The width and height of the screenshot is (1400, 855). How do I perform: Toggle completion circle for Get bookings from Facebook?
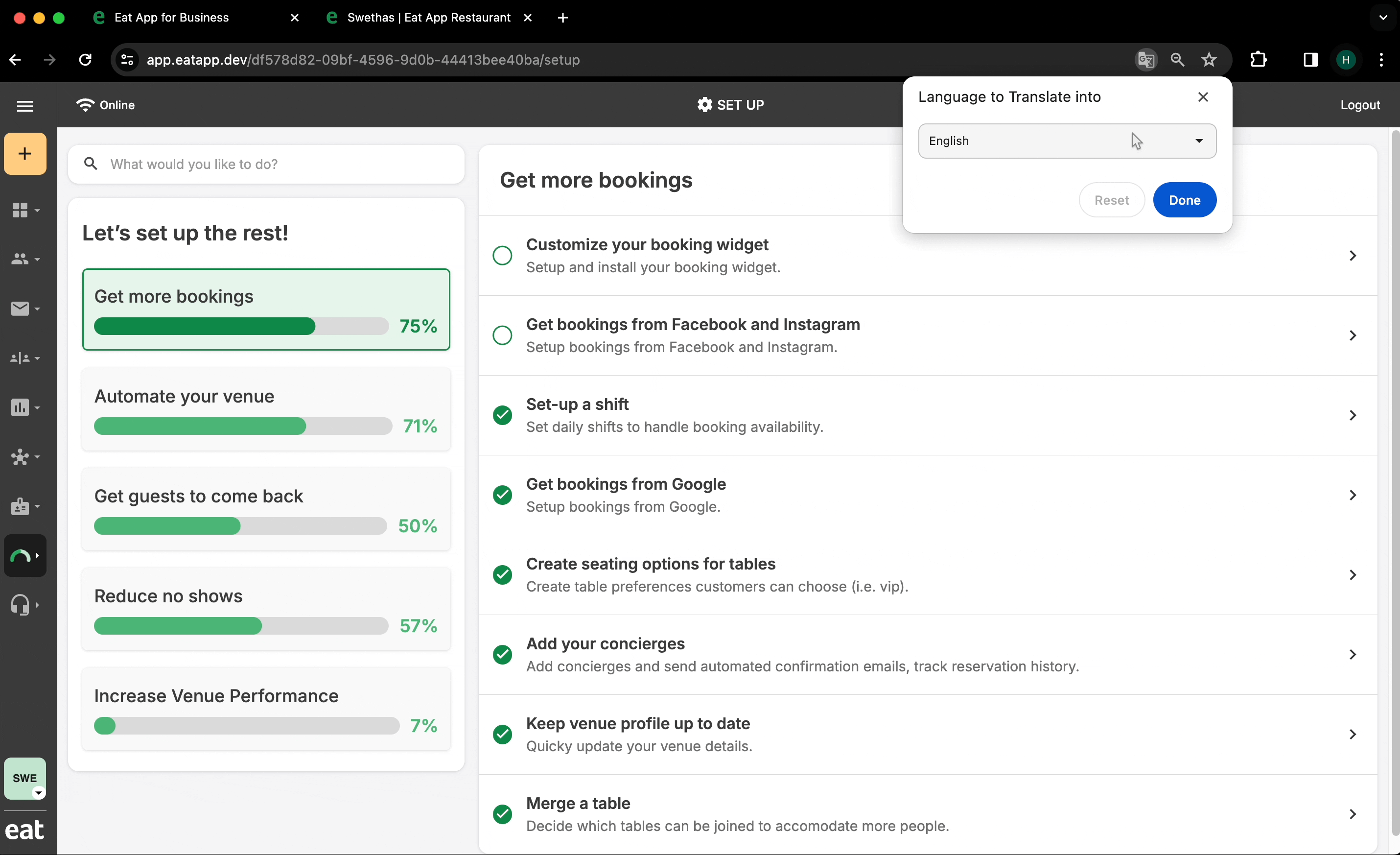(502, 335)
